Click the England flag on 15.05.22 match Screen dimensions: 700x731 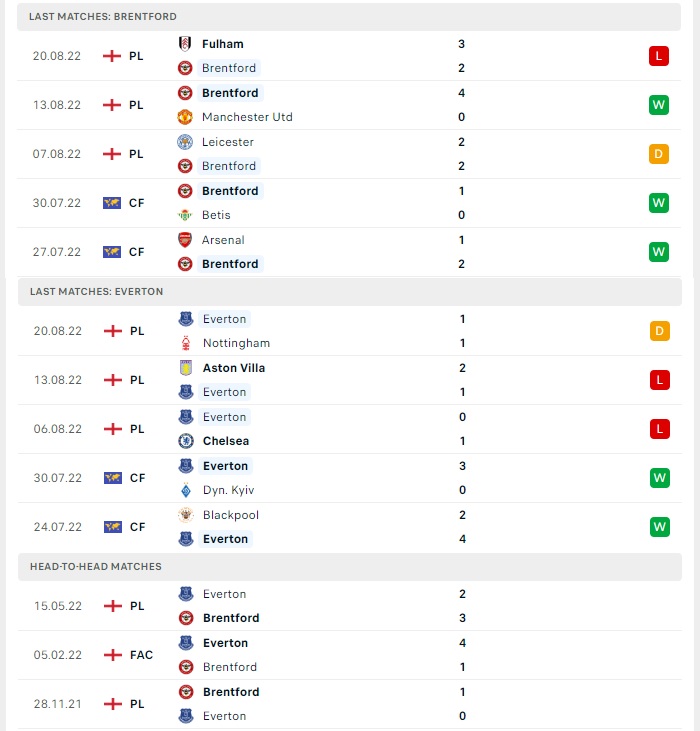point(113,606)
